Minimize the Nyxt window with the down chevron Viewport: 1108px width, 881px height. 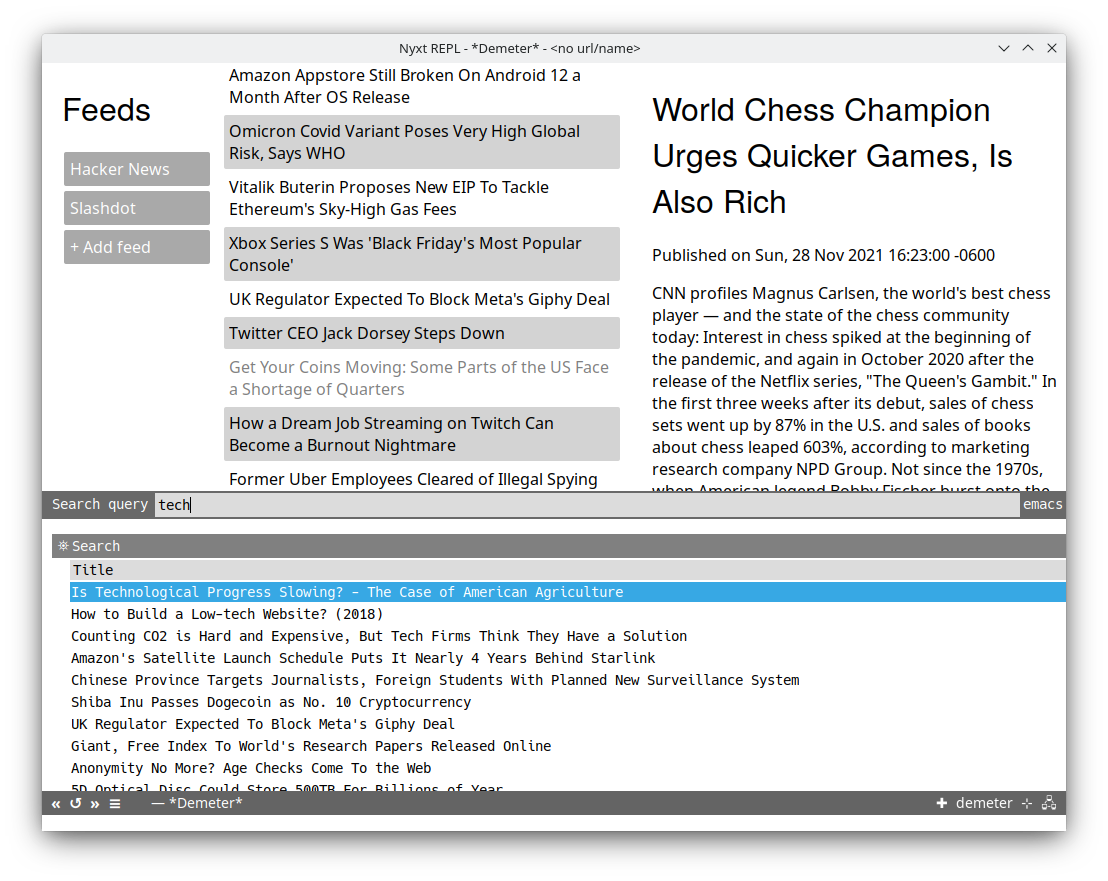pos(1003,48)
